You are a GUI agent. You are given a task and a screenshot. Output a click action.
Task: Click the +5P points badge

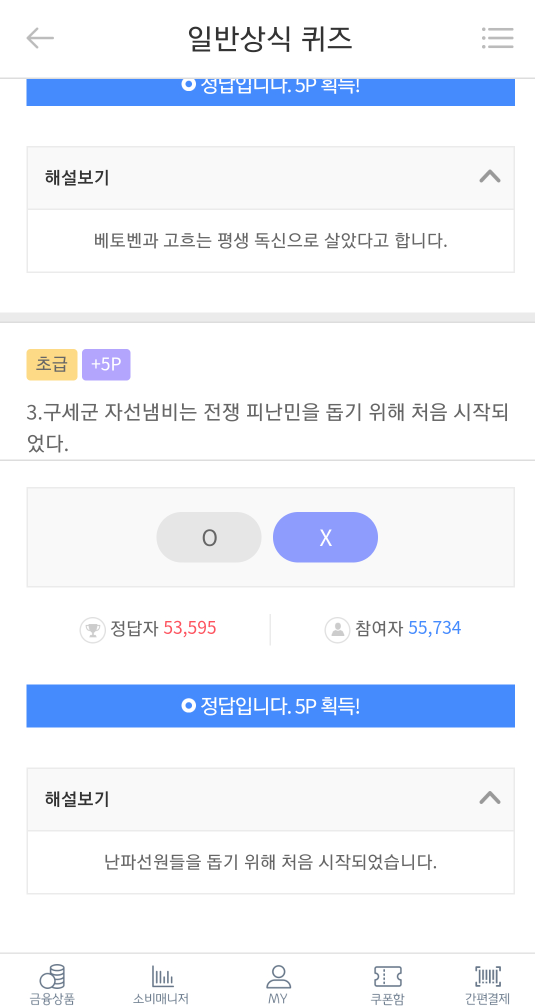coord(106,365)
